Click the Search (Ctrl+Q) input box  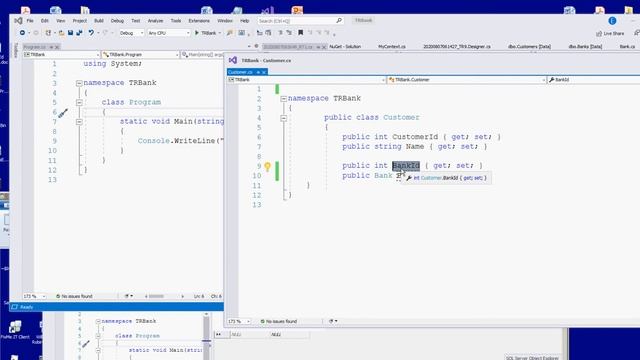[x=300, y=20]
